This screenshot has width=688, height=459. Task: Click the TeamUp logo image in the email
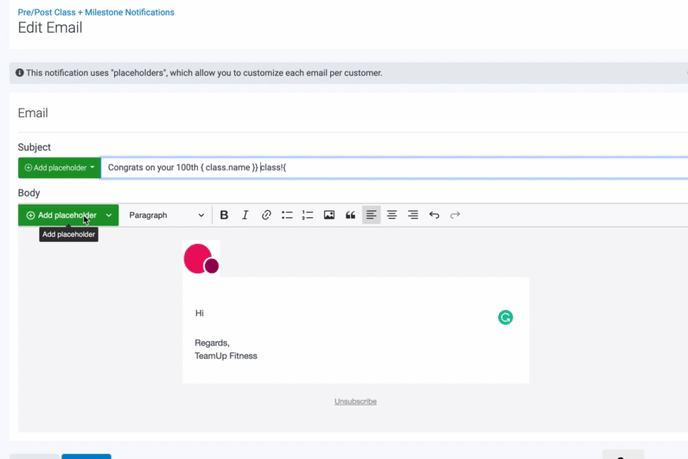point(201,259)
